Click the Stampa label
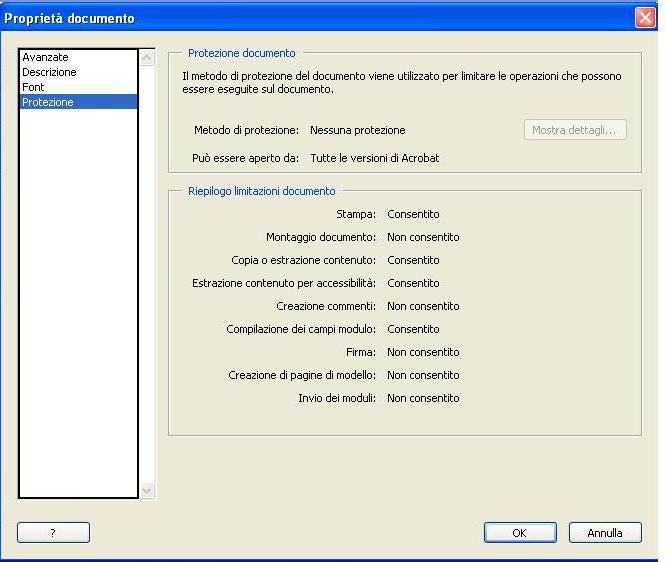 pyautogui.click(x=356, y=214)
